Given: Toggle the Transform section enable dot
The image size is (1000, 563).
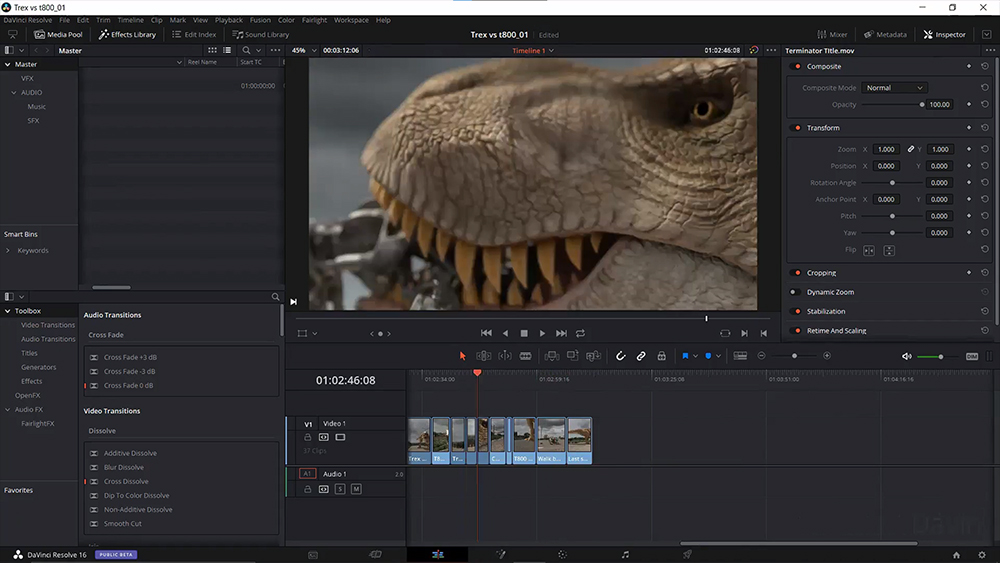Looking at the screenshot, I should coord(797,128).
